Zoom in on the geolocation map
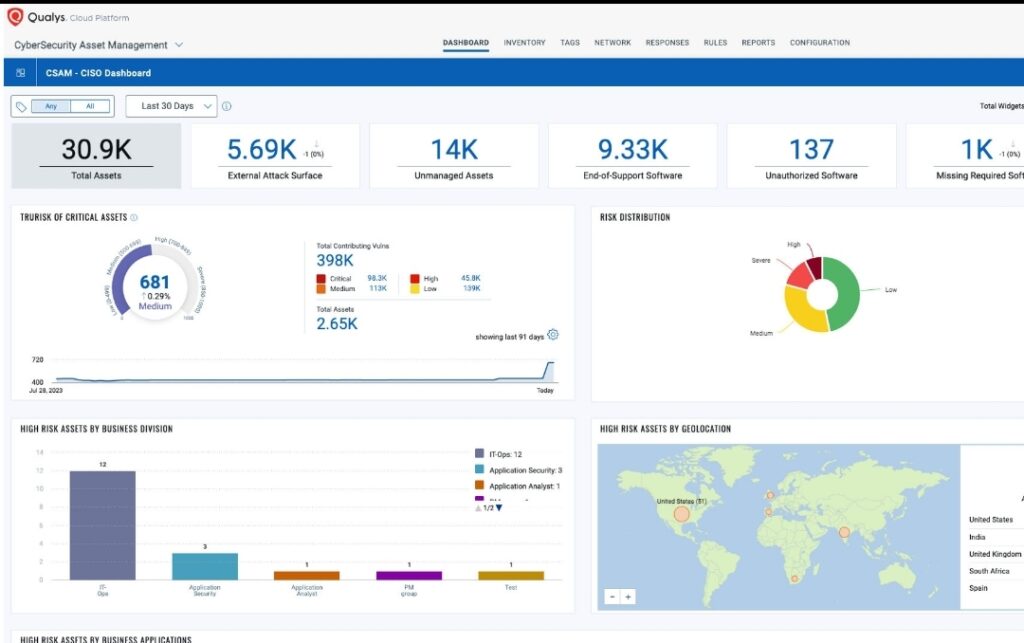This screenshot has width=1024, height=643. [x=628, y=597]
